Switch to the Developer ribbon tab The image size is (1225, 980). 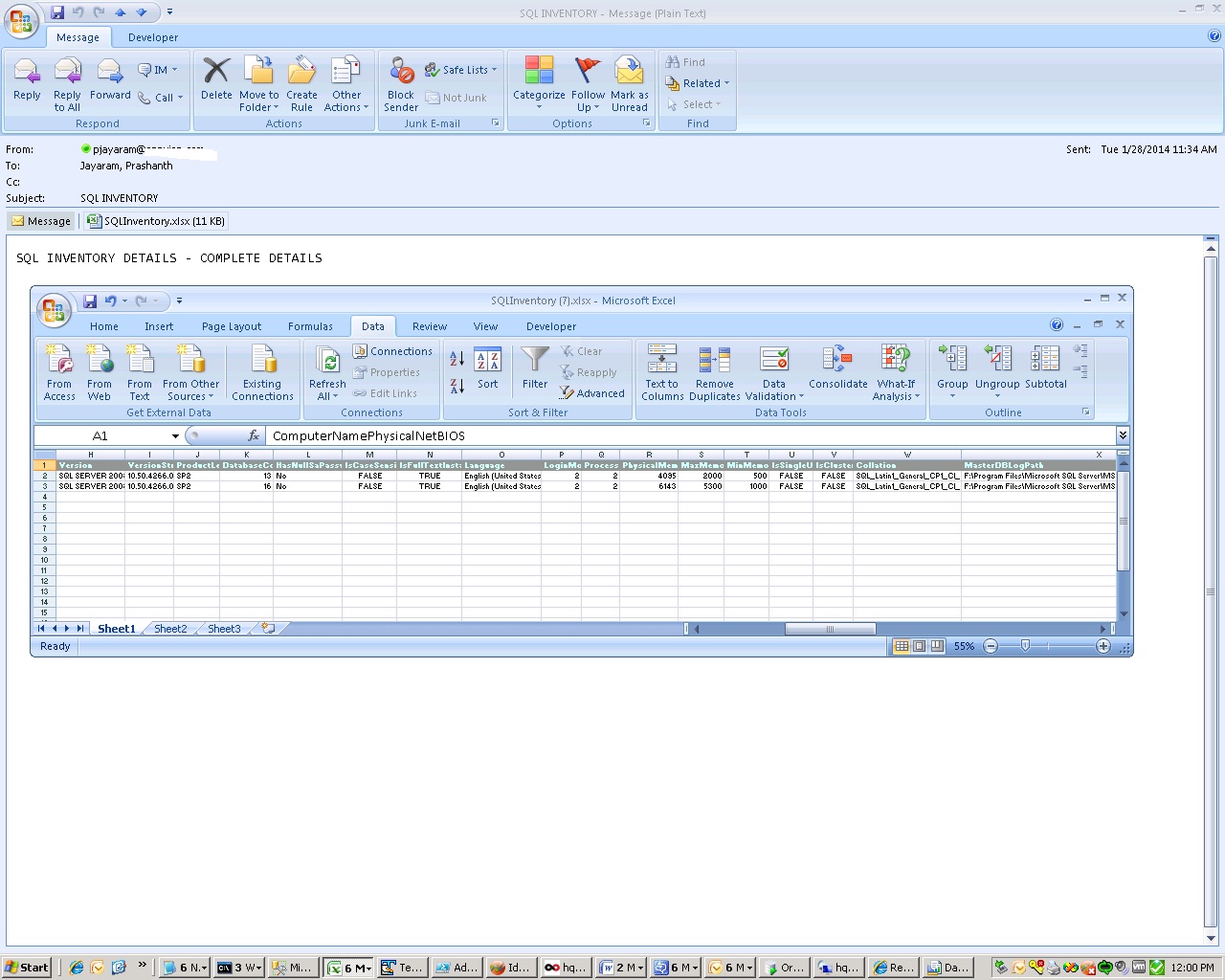click(153, 37)
